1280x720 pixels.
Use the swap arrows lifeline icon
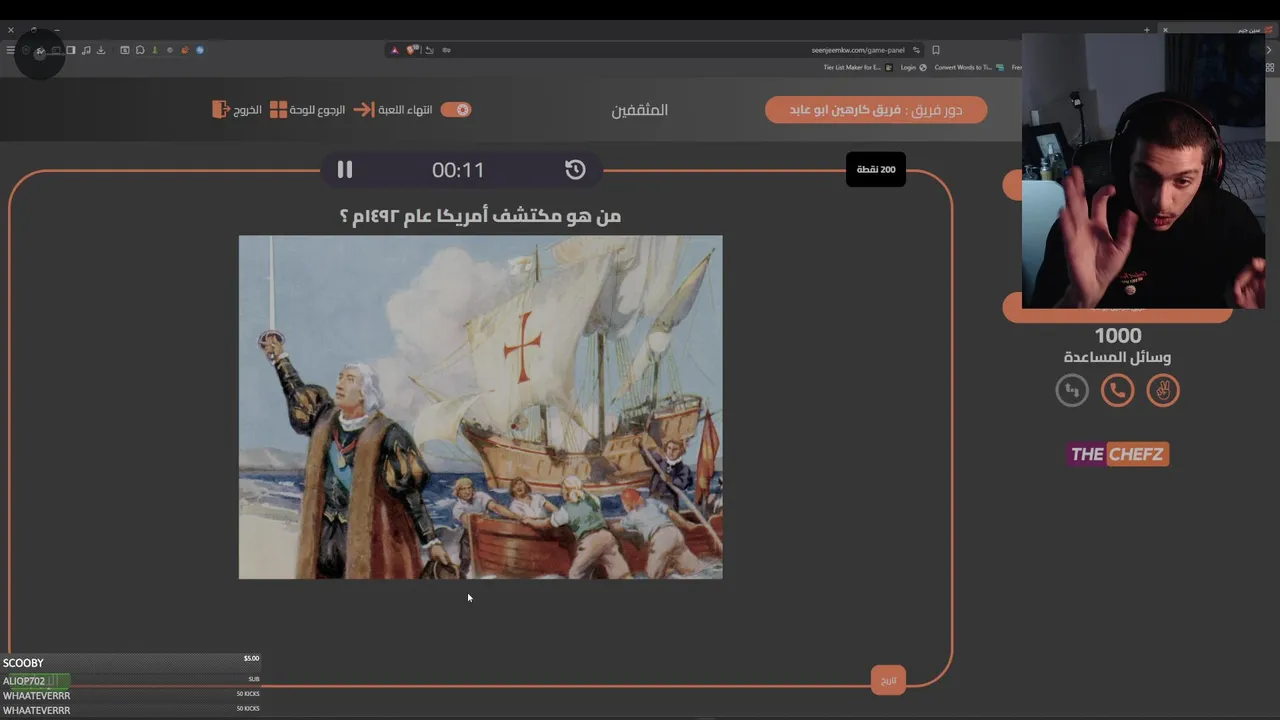click(1072, 390)
